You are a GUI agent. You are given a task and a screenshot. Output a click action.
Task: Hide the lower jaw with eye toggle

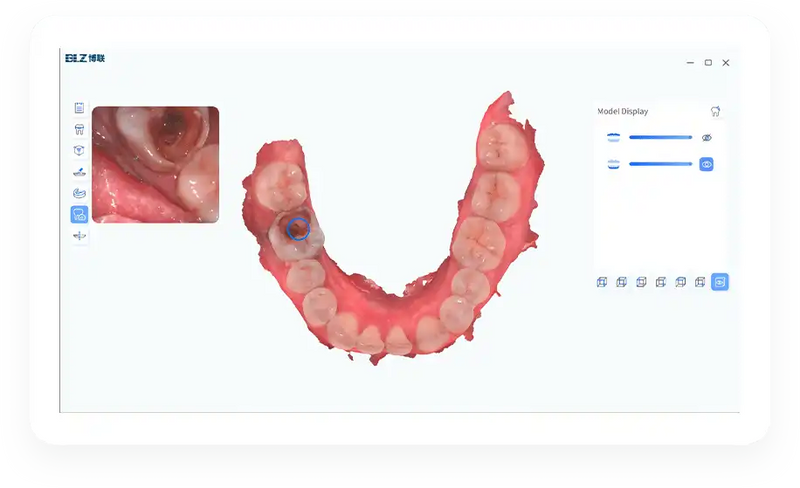tap(706, 164)
